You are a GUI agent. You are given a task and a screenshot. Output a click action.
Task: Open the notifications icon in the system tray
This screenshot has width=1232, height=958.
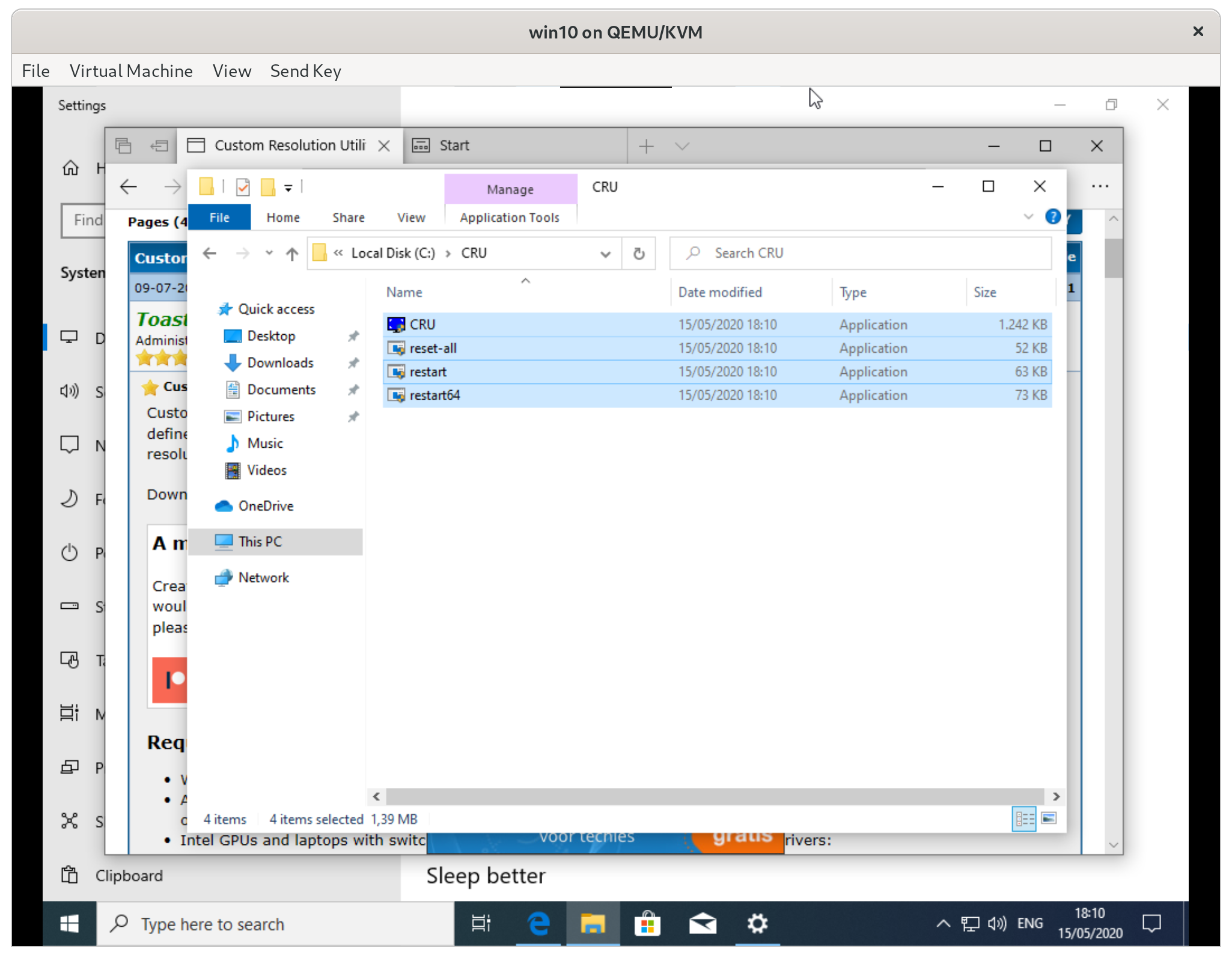point(1153,924)
